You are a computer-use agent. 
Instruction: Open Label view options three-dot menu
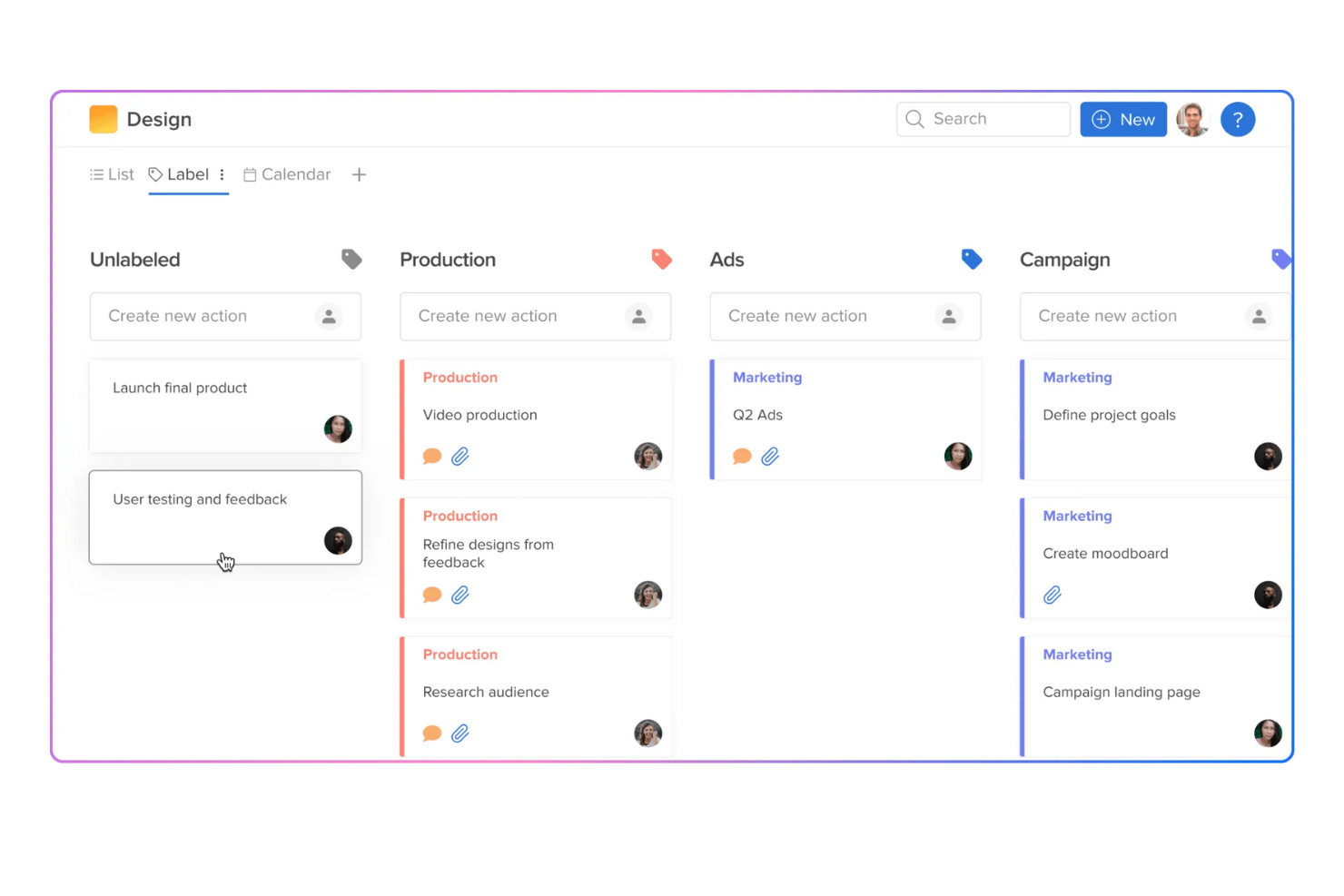(222, 175)
